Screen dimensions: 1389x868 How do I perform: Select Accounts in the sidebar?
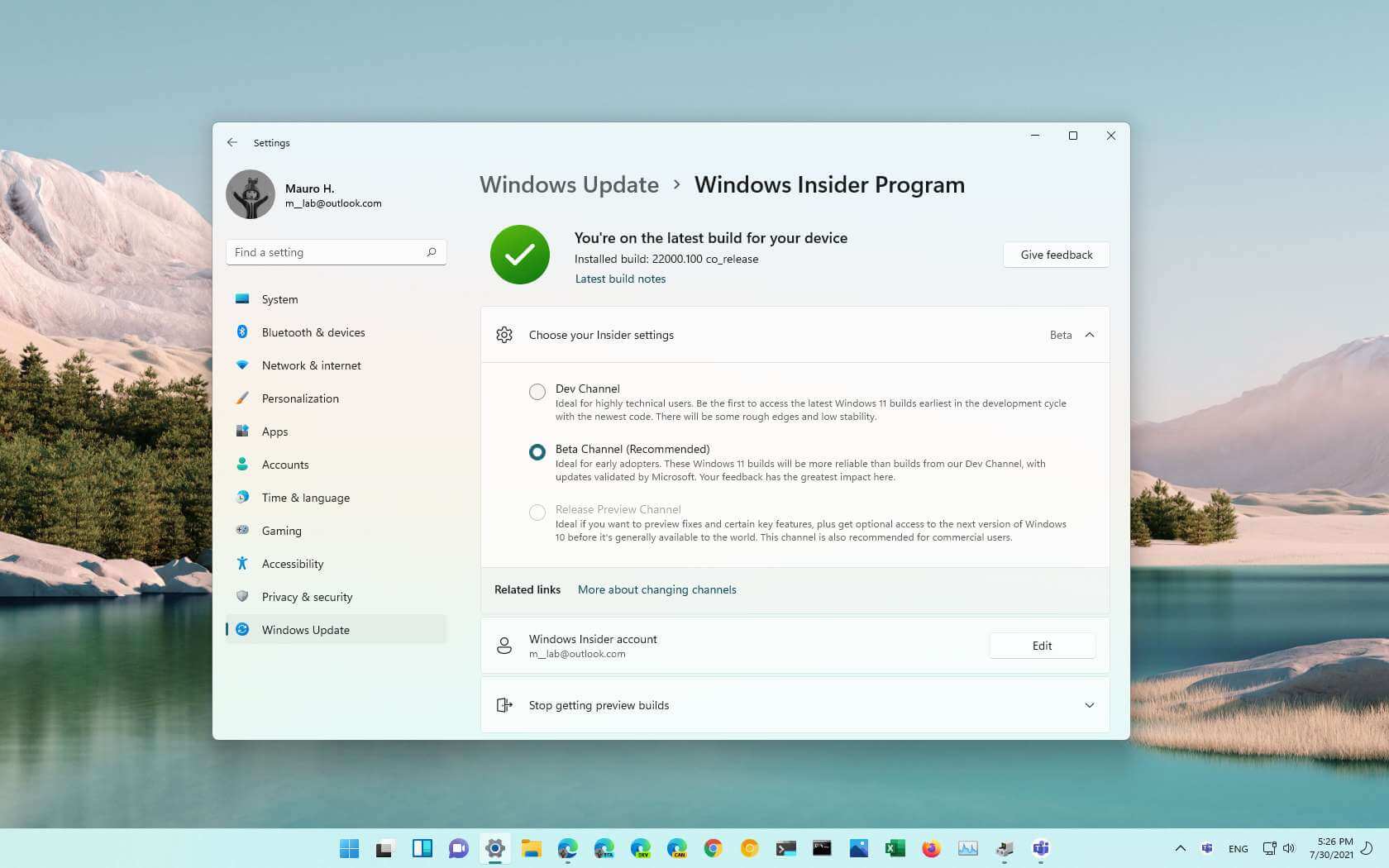[x=284, y=464]
